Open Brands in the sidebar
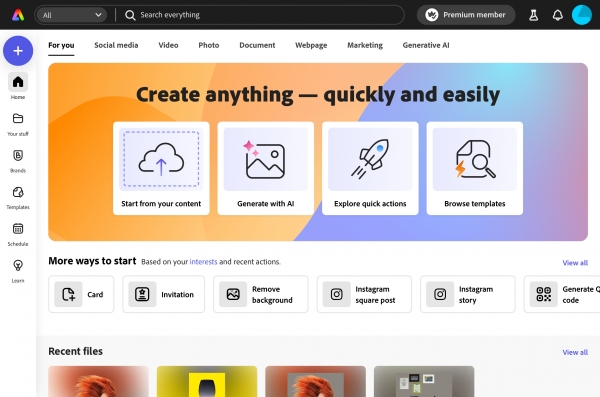The image size is (600, 397). click(x=18, y=155)
